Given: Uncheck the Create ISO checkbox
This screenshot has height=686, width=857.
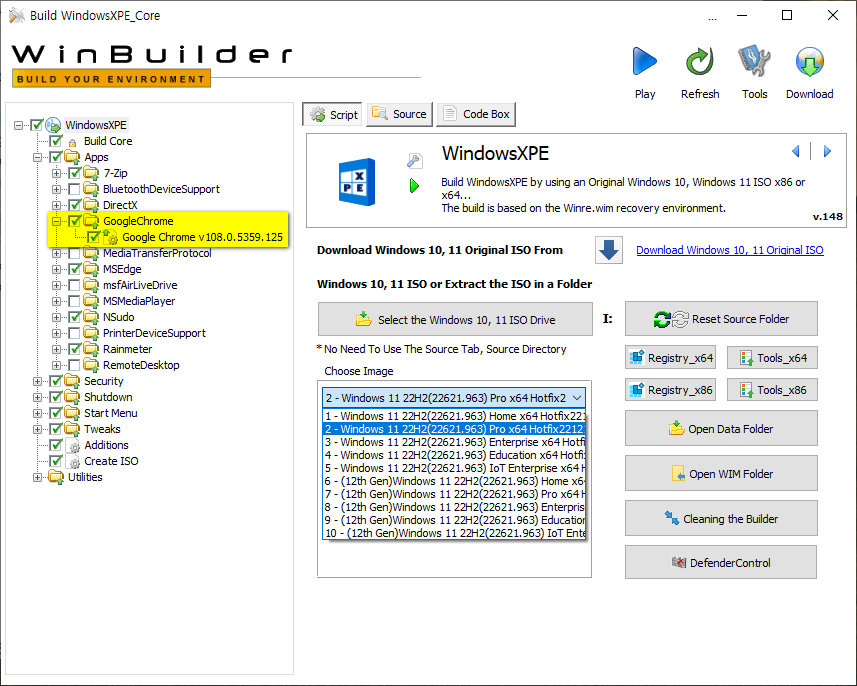Looking at the screenshot, I should 56,461.
